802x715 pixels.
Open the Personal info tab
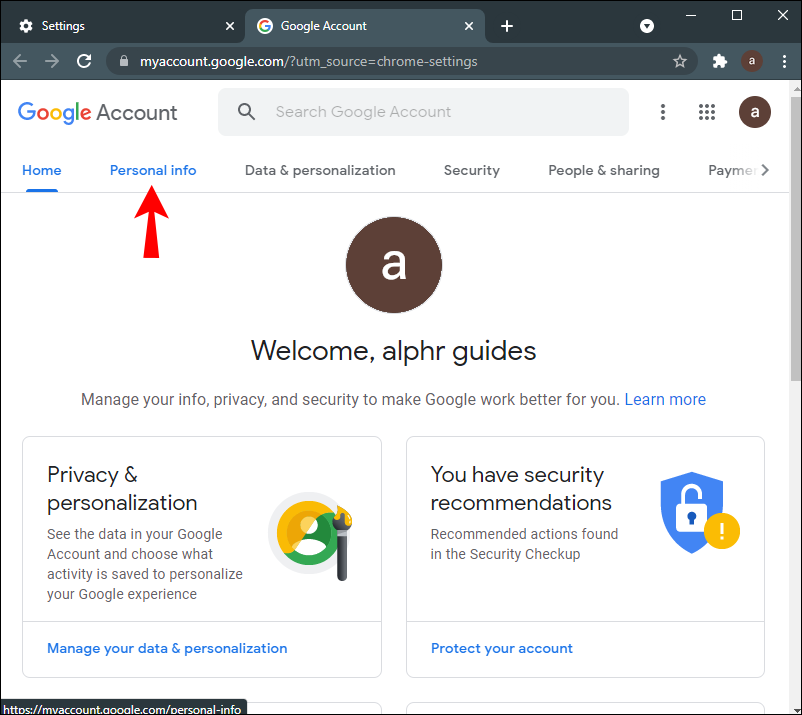pyautogui.click(x=153, y=170)
